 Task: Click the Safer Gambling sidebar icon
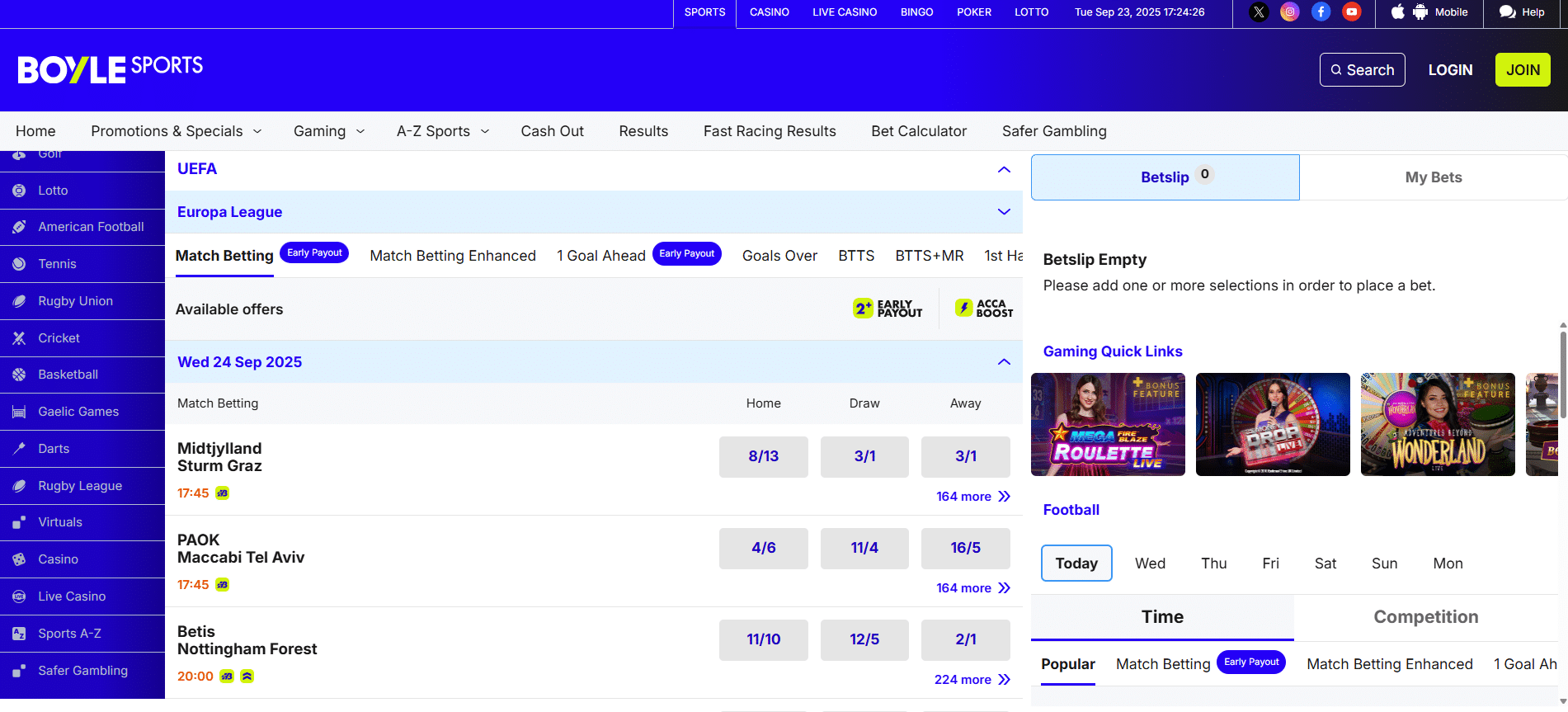pos(19,671)
